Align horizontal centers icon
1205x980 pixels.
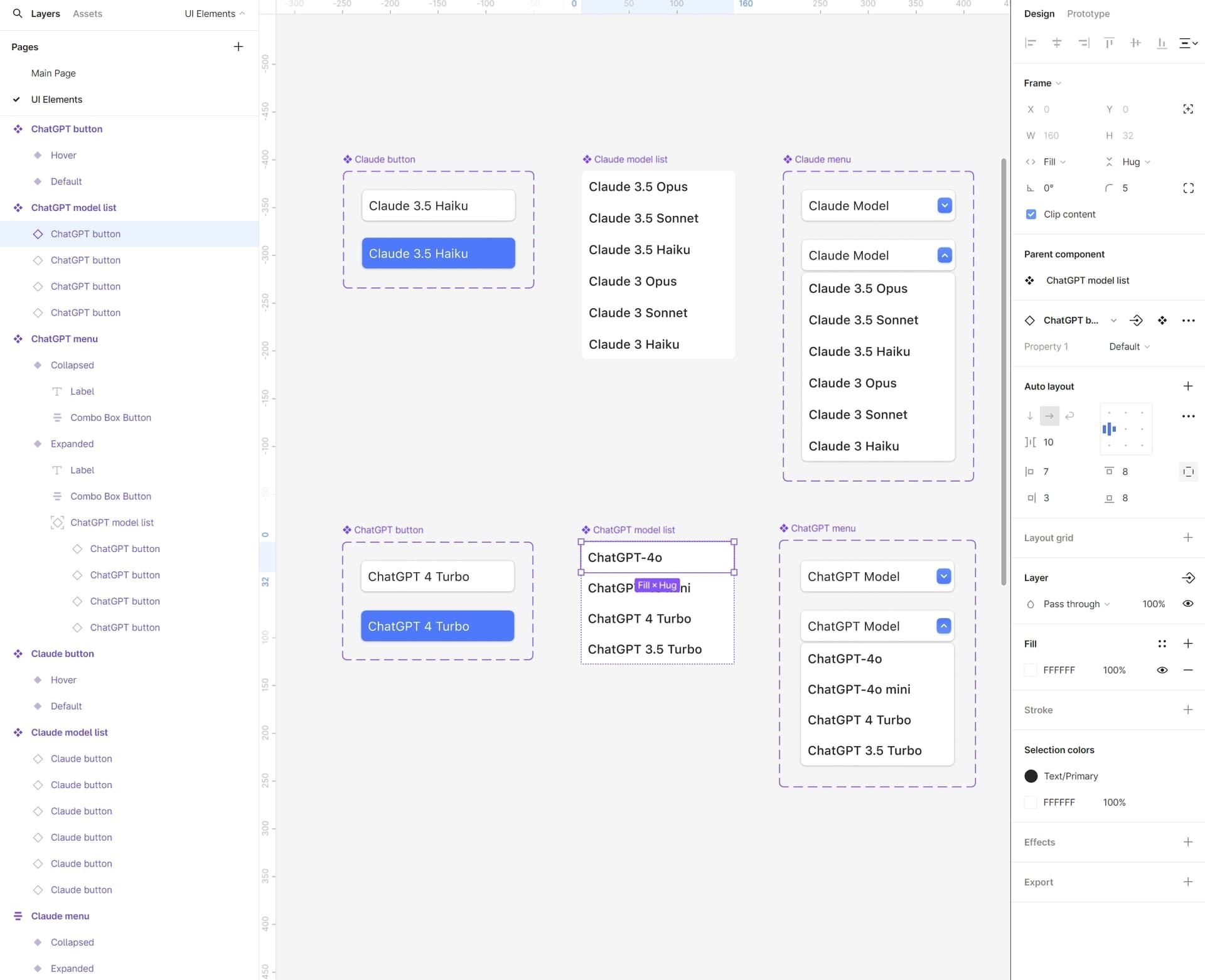(1057, 43)
